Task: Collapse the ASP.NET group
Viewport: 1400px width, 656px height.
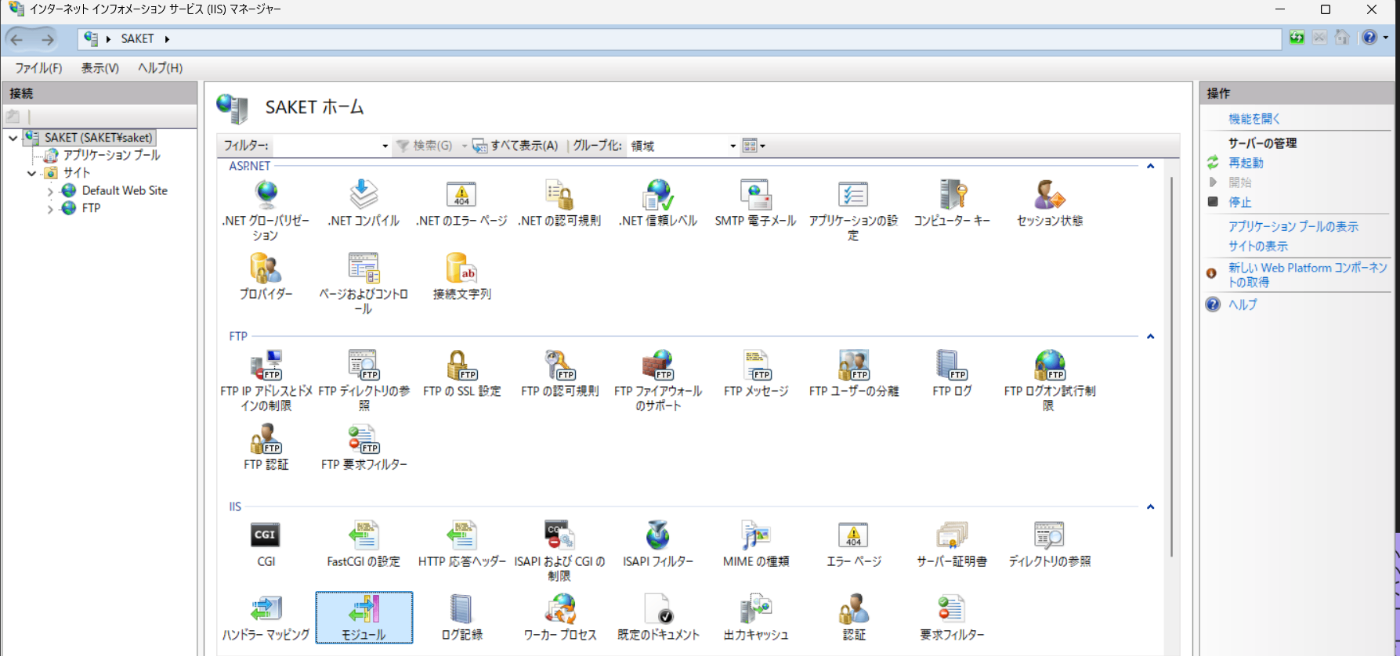Action: pyautogui.click(x=1150, y=166)
